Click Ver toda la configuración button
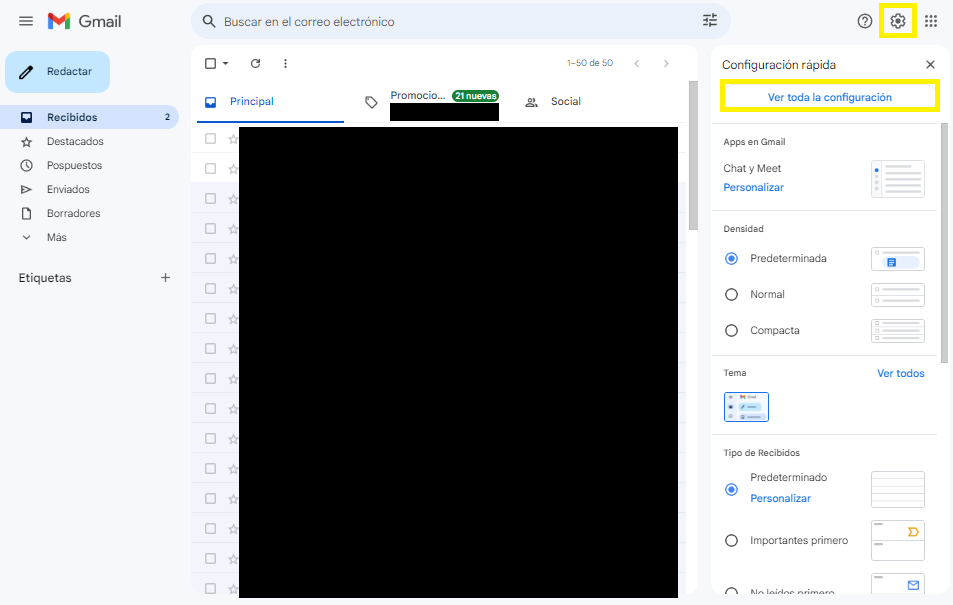 (829, 97)
